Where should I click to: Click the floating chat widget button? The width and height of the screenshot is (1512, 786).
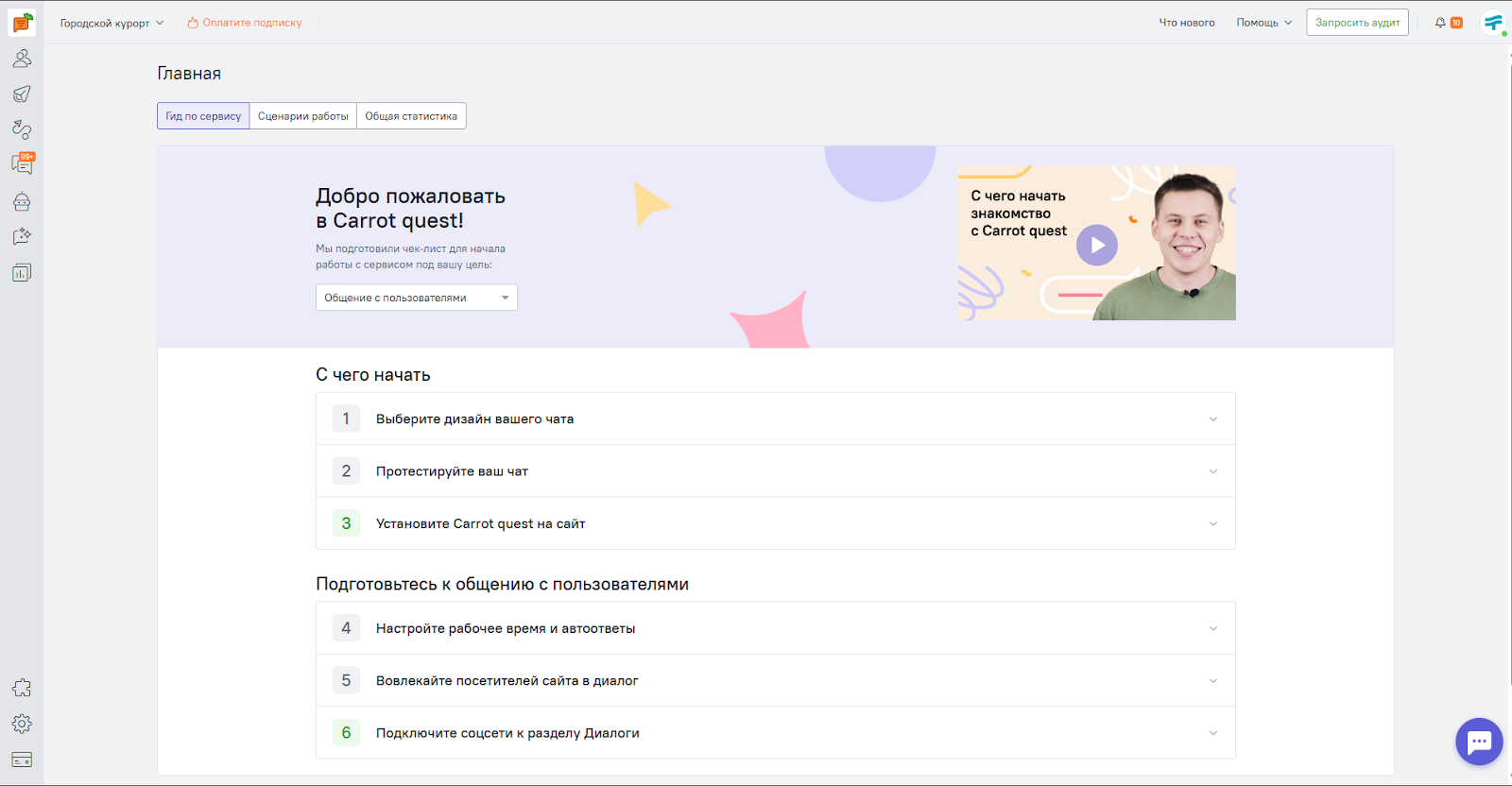click(1479, 742)
